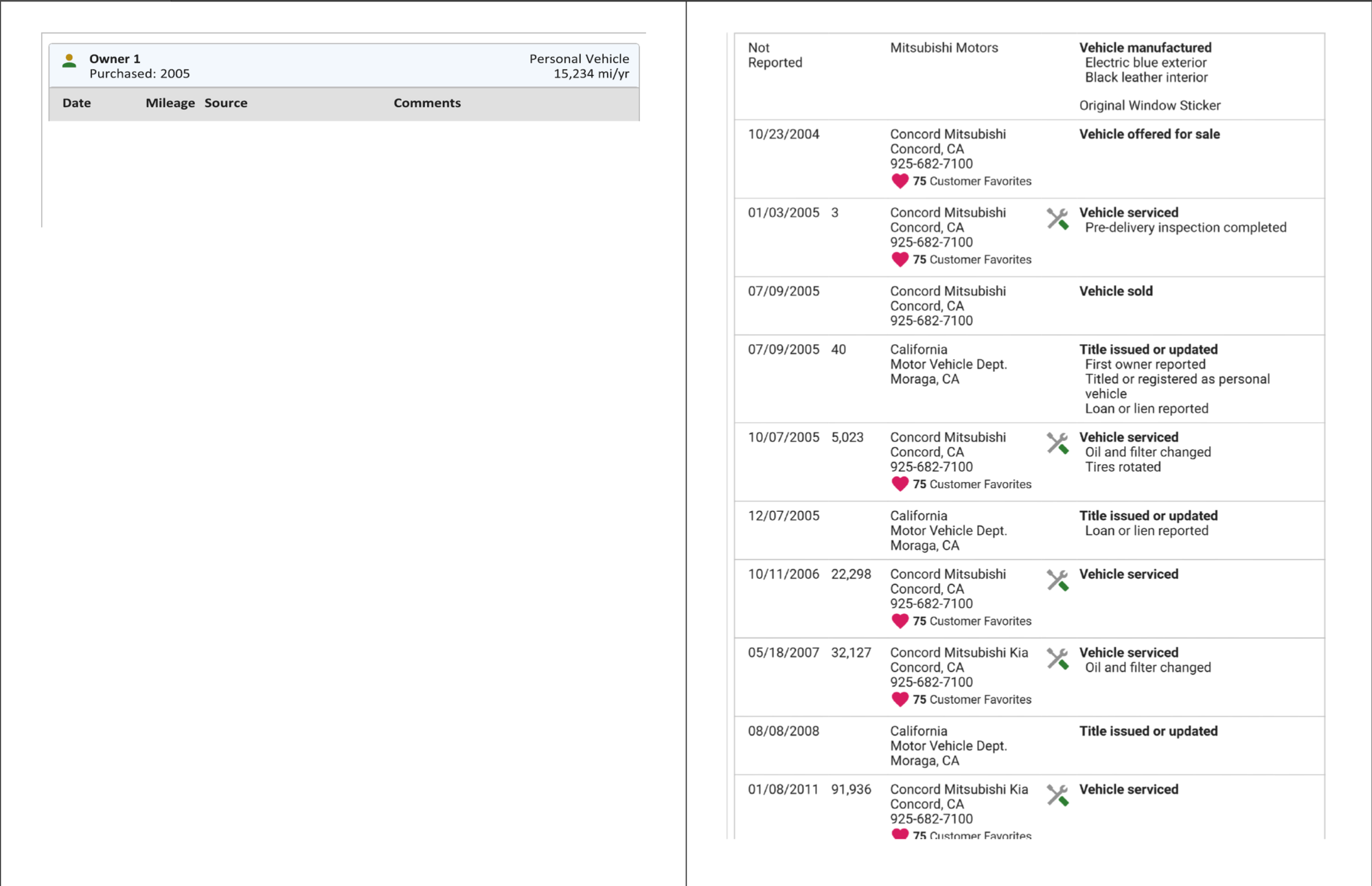Click the Comments column header
This screenshot has width=1372, height=886.
point(426,103)
